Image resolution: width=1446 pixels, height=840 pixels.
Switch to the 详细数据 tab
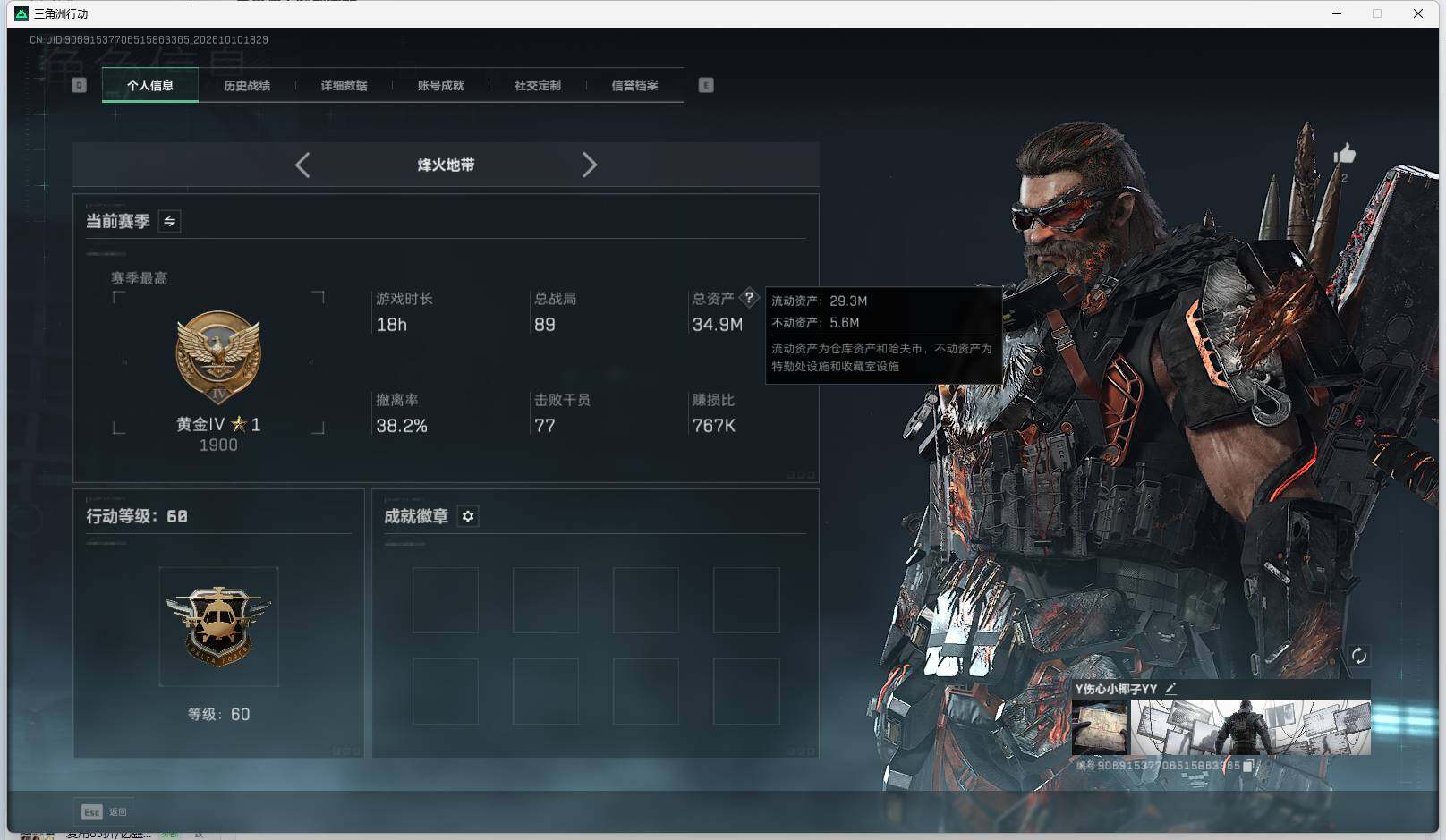(344, 85)
